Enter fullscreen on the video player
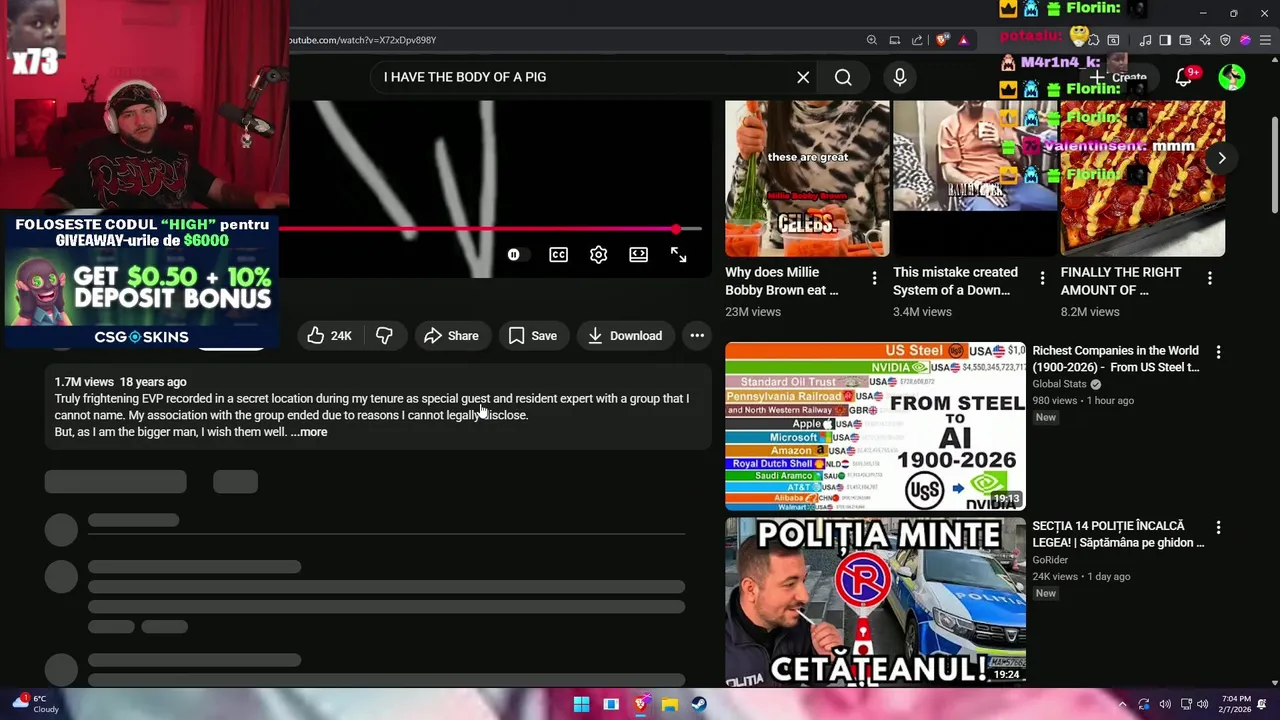This screenshot has height=720, width=1280. click(678, 255)
